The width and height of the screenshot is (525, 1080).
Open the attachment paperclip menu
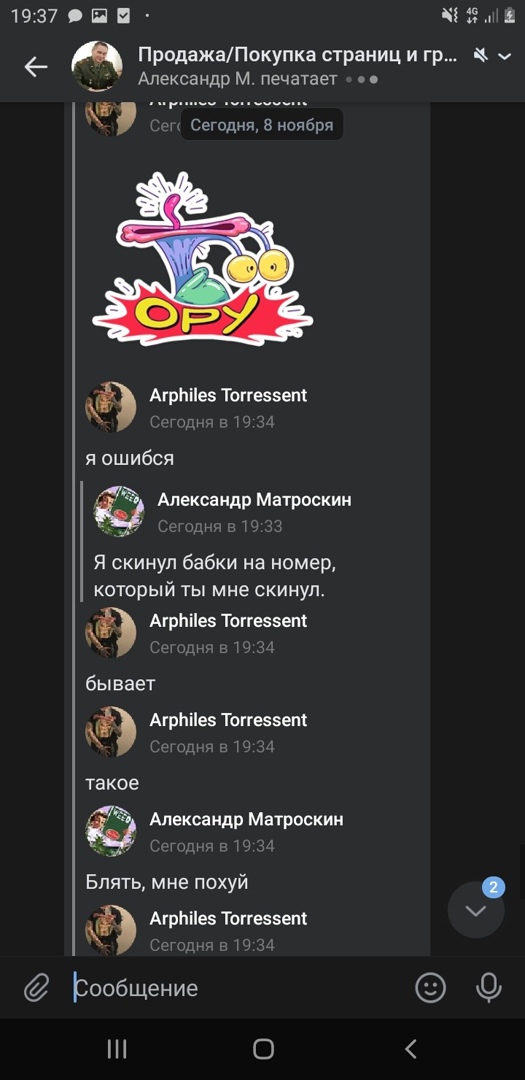pyautogui.click(x=36, y=988)
